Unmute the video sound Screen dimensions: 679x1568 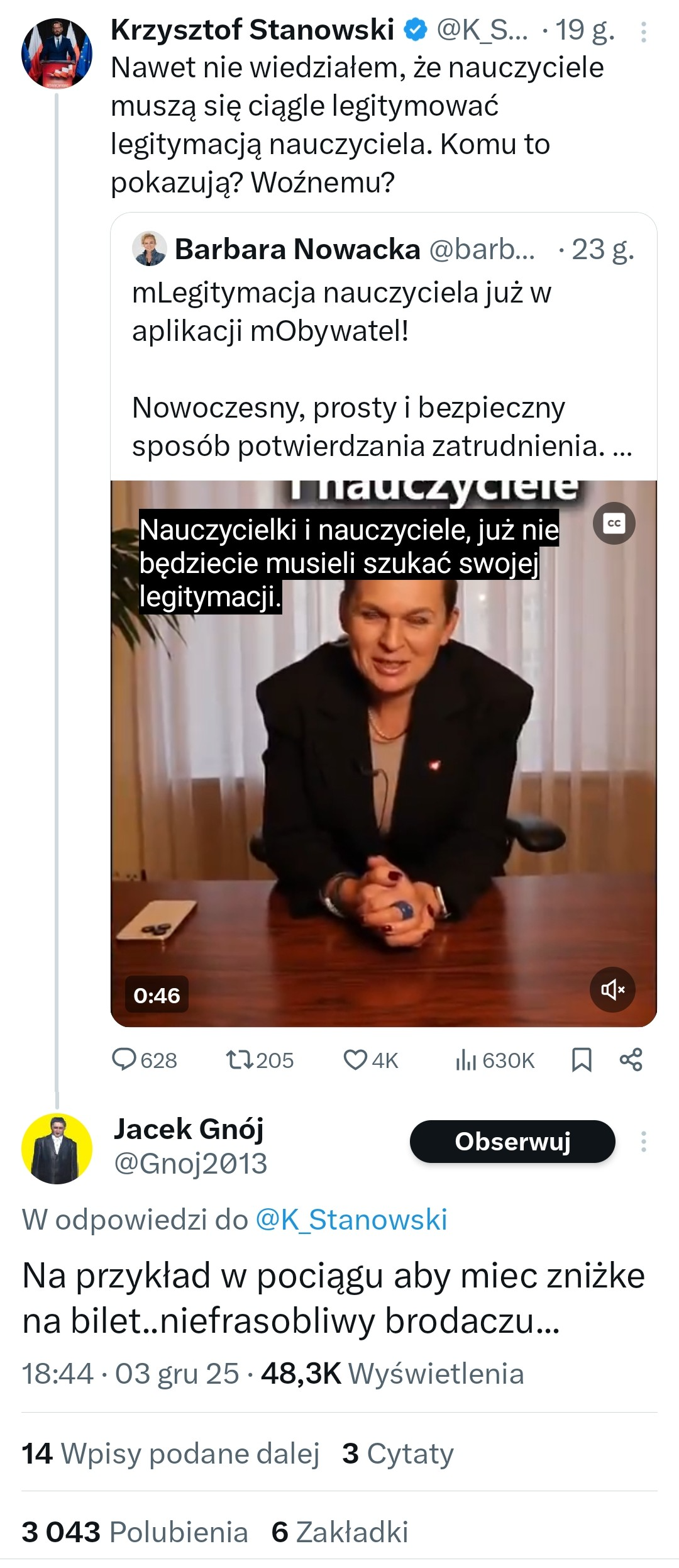tap(612, 989)
